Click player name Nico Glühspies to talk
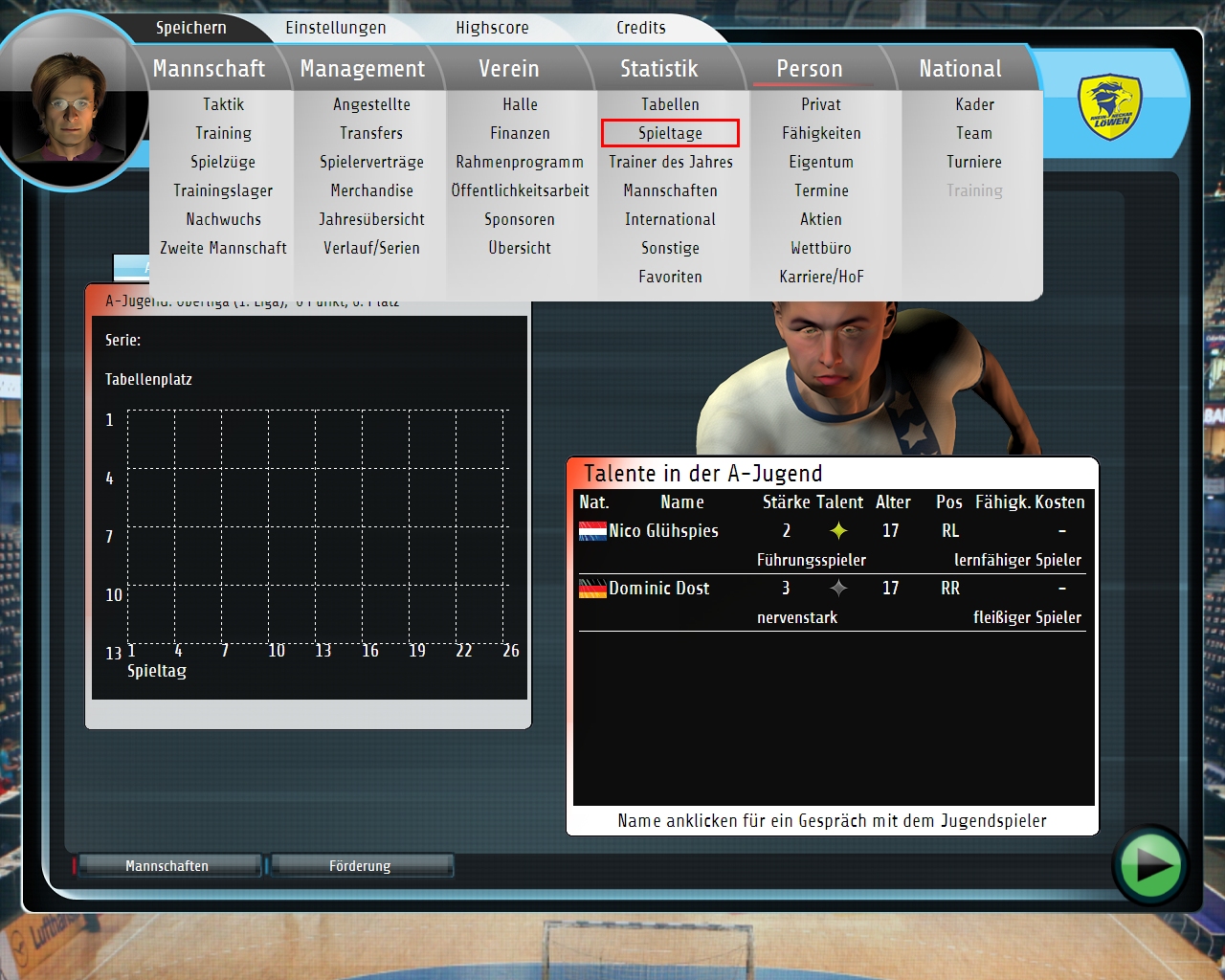1225x980 pixels. coord(663,531)
